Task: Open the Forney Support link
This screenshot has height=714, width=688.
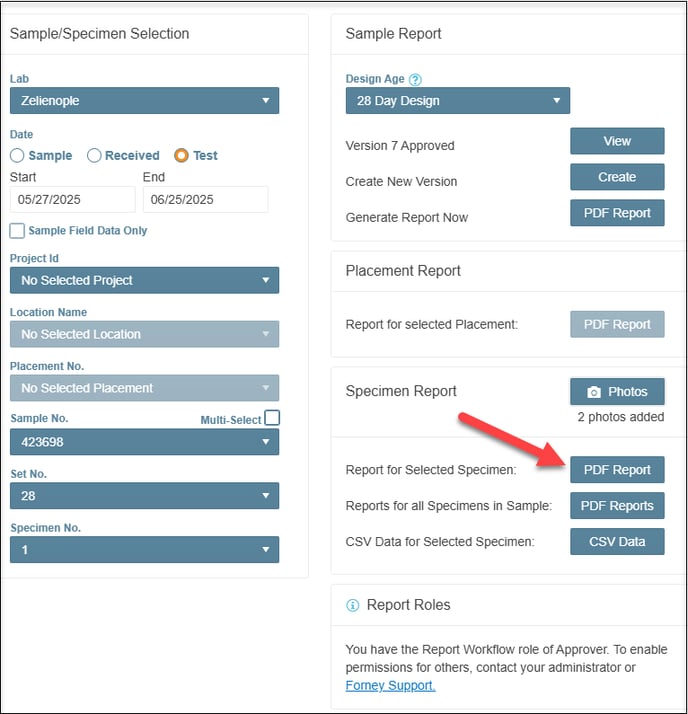Action: pyautogui.click(x=390, y=685)
